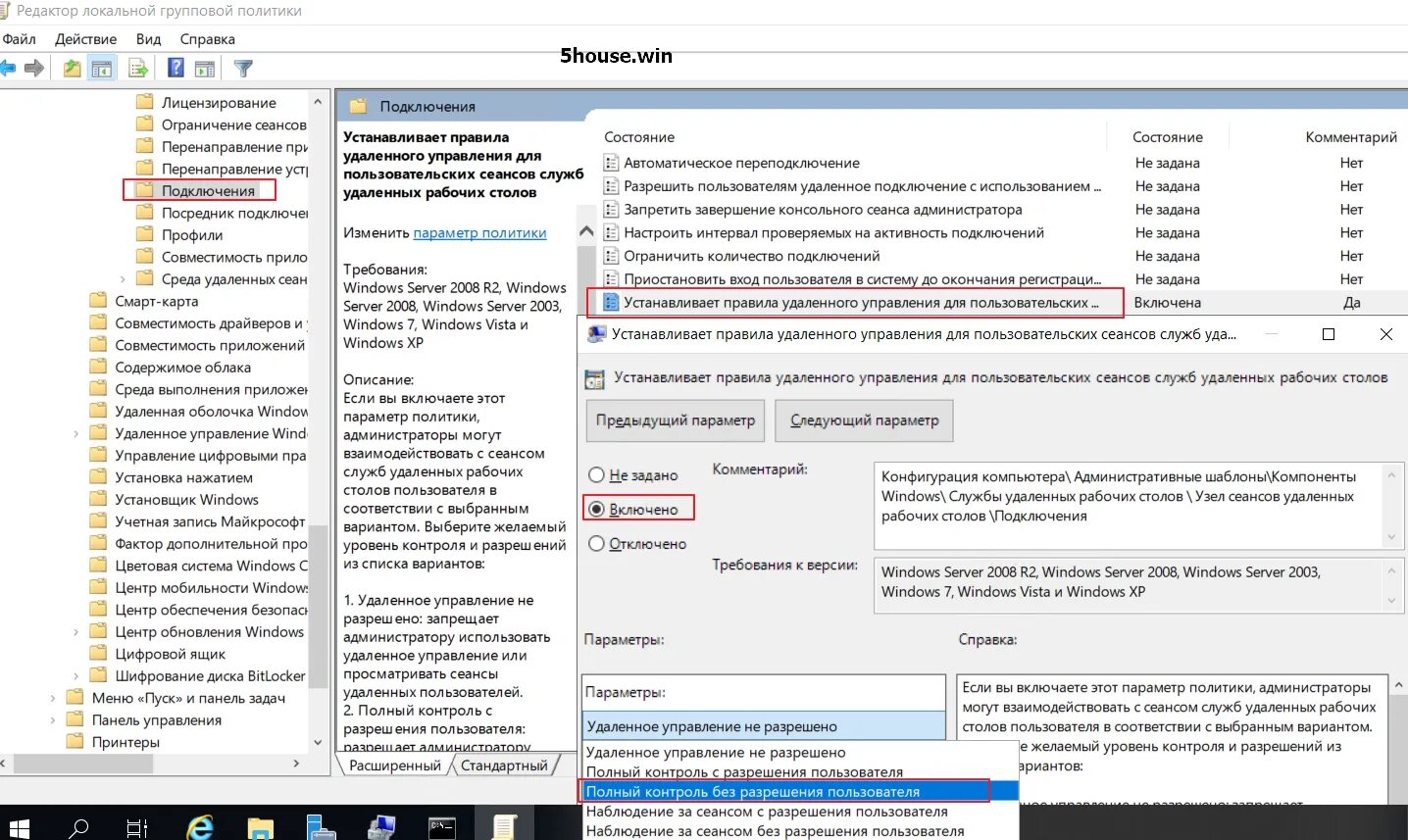Select the 'Включено' radio button
This screenshot has width=1408, height=840.
596,509
